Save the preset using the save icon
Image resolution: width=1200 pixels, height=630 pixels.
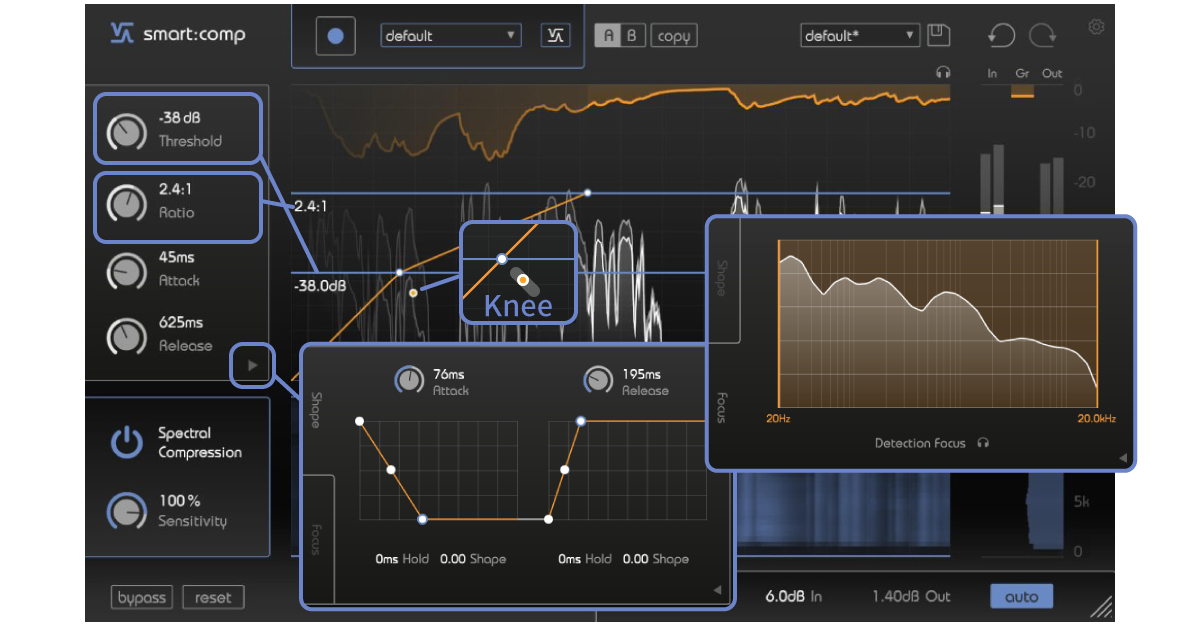click(x=938, y=34)
